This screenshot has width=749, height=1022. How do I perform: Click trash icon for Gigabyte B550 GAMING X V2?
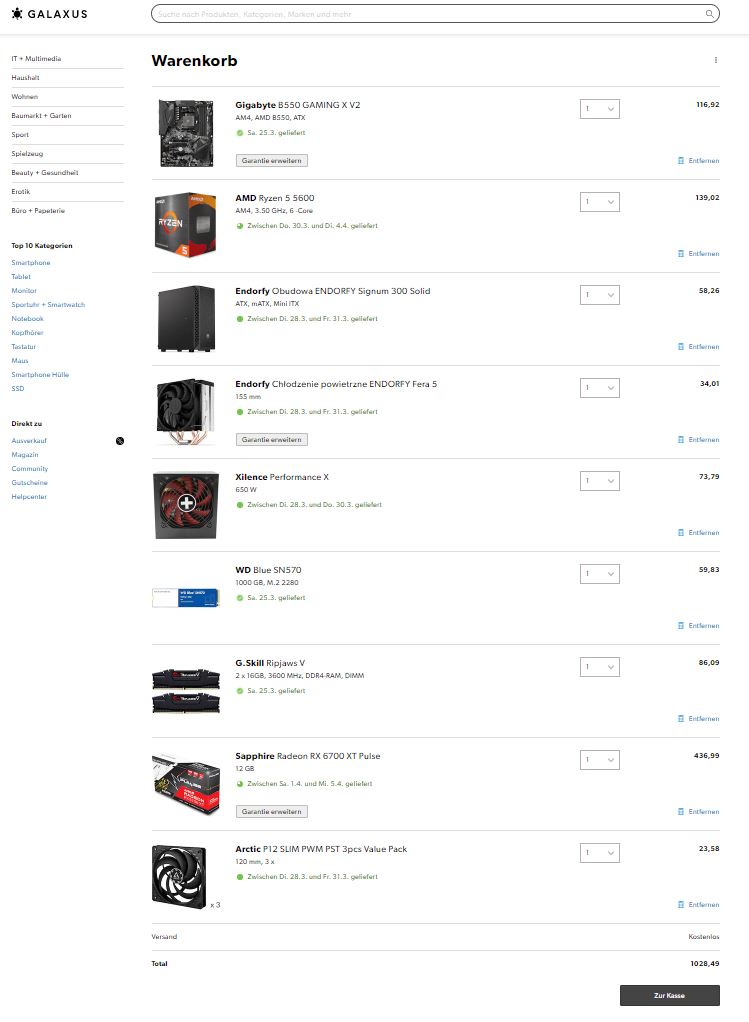(x=681, y=160)
